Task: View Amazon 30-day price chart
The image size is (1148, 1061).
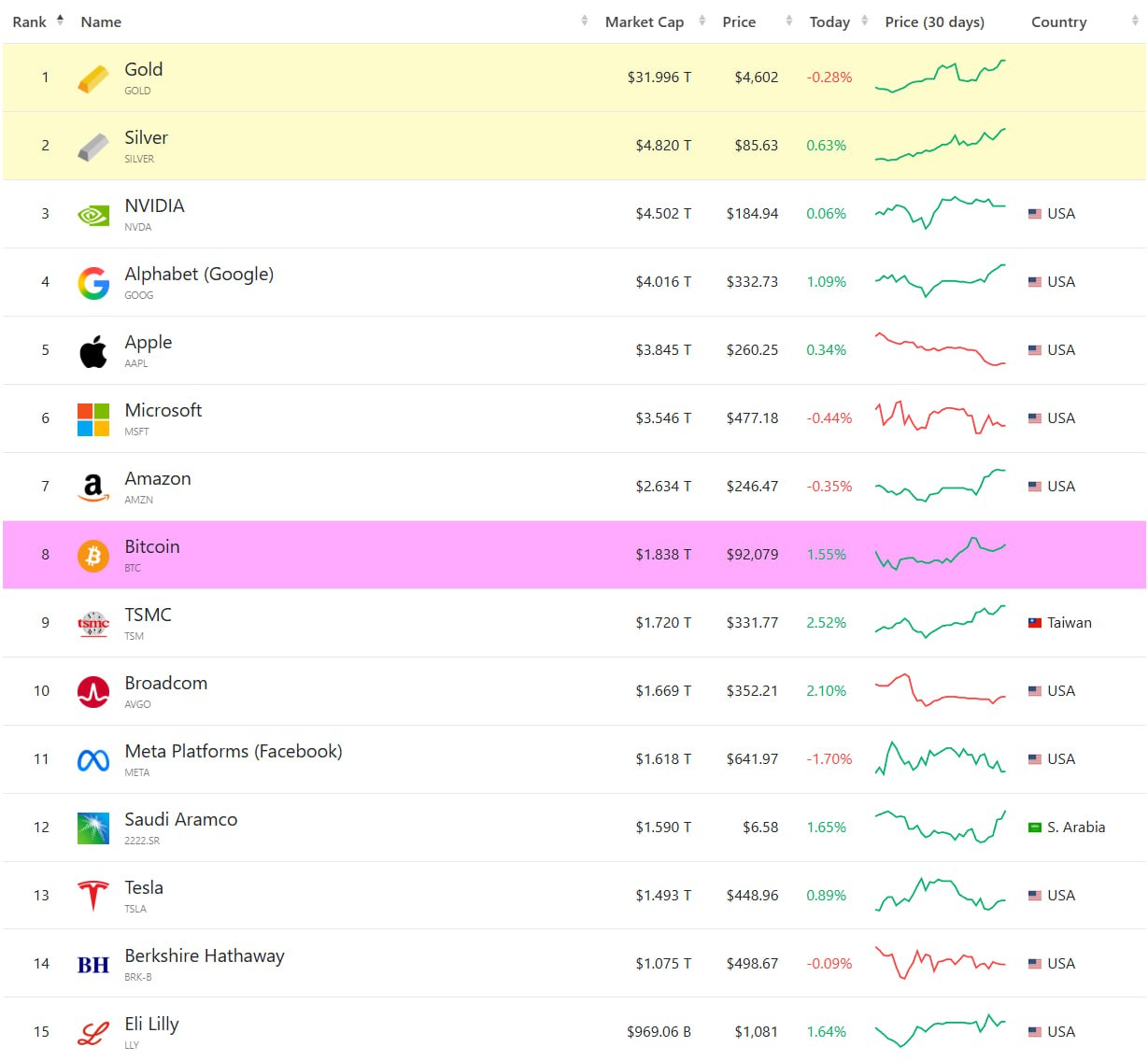Action: coord(940,486)
